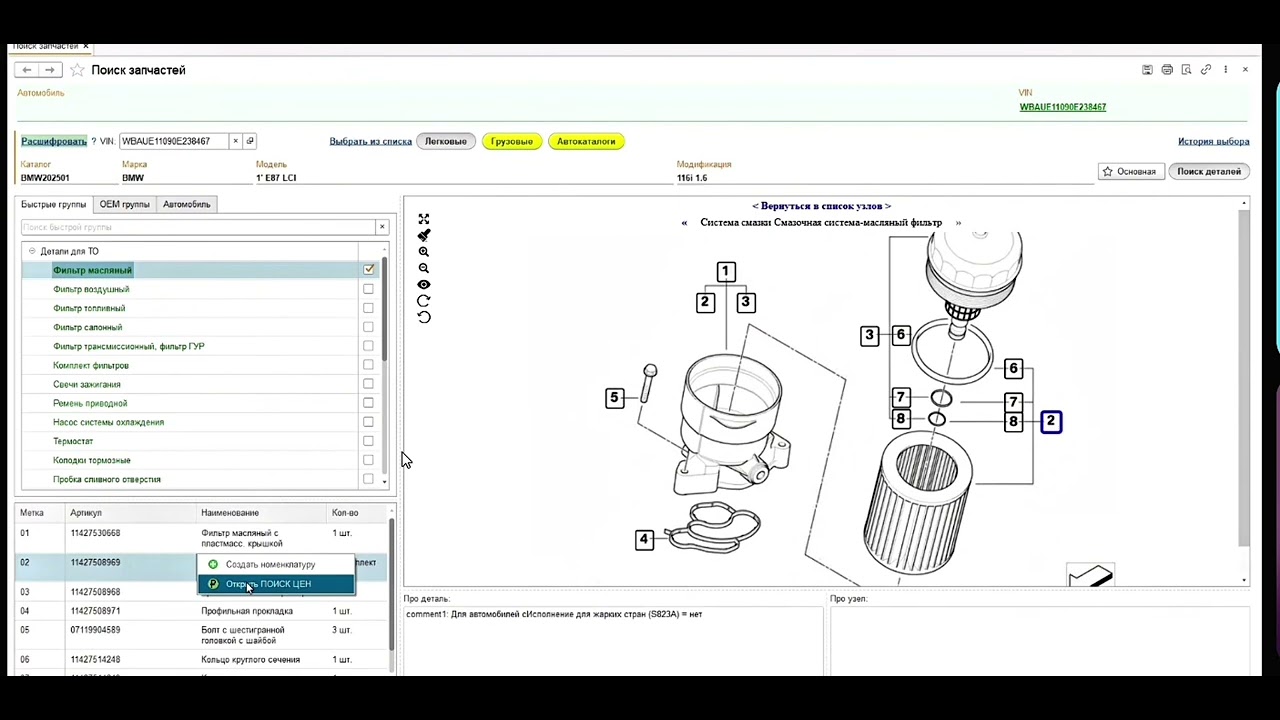
Task: Go to next unit with » arrow
Action: [x=958, y=223]
